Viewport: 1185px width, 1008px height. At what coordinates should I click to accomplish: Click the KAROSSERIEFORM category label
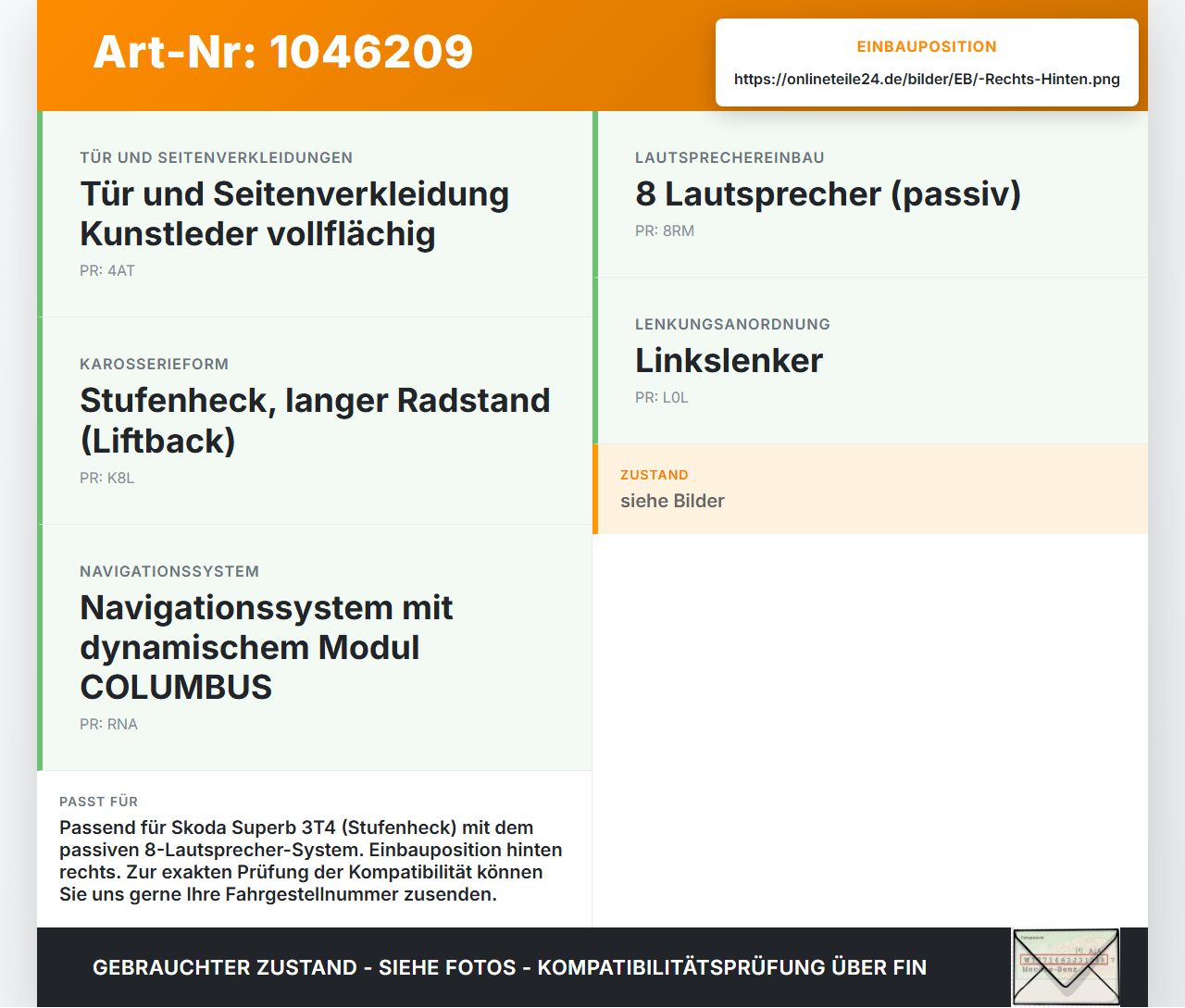(x=155, y=364)
